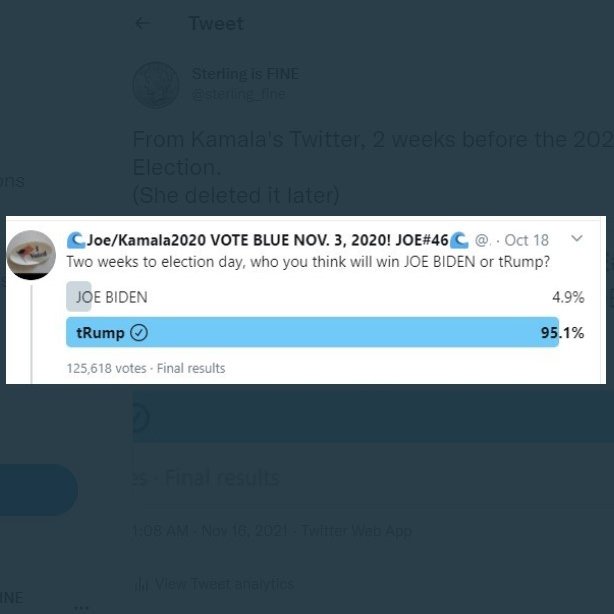
Task: Click the checkmark icon beside tRump
Action: [140, 333]
